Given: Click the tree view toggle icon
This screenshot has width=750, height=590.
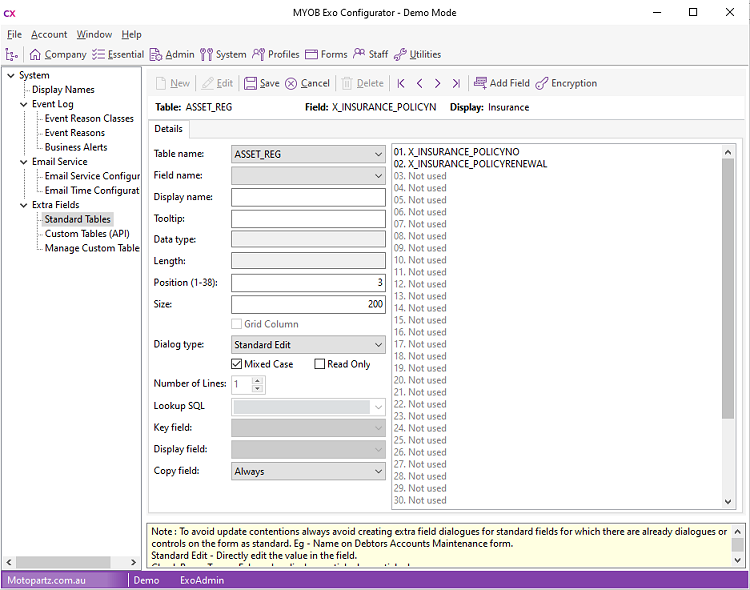Looking at the screenshot, I should pyautogui.click(x=11, y=55).
